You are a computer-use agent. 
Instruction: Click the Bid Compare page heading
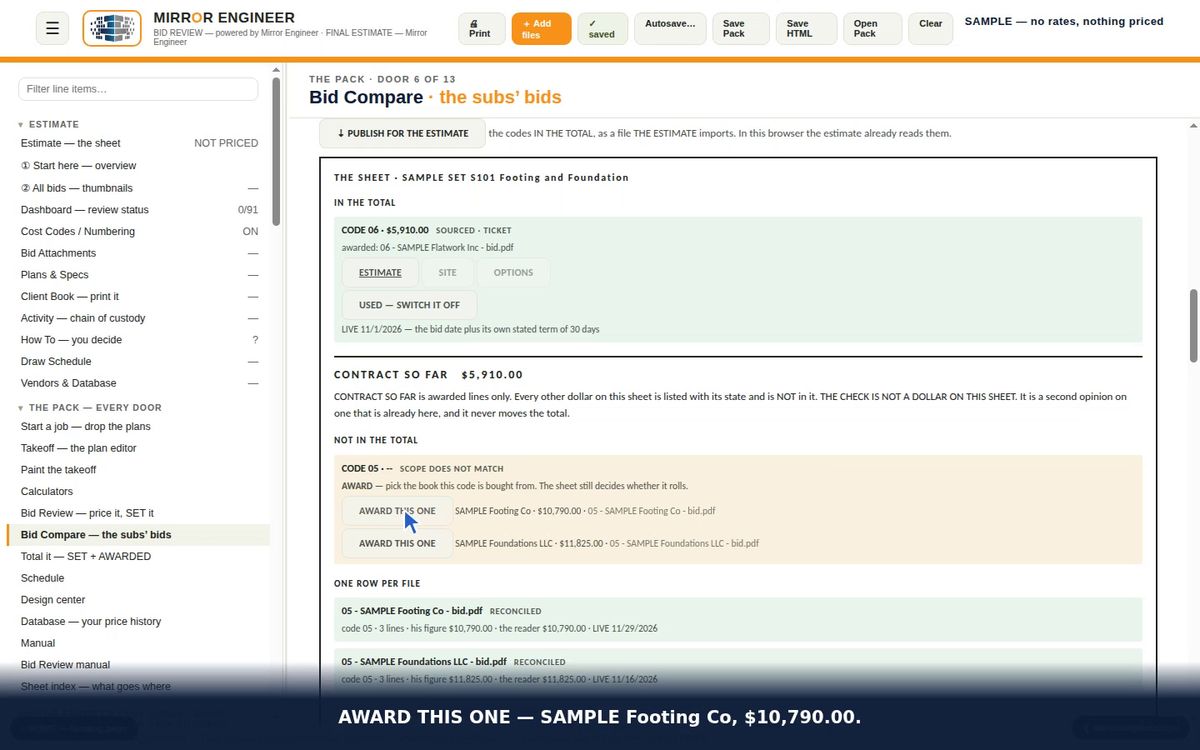click(x=435, y=97)
